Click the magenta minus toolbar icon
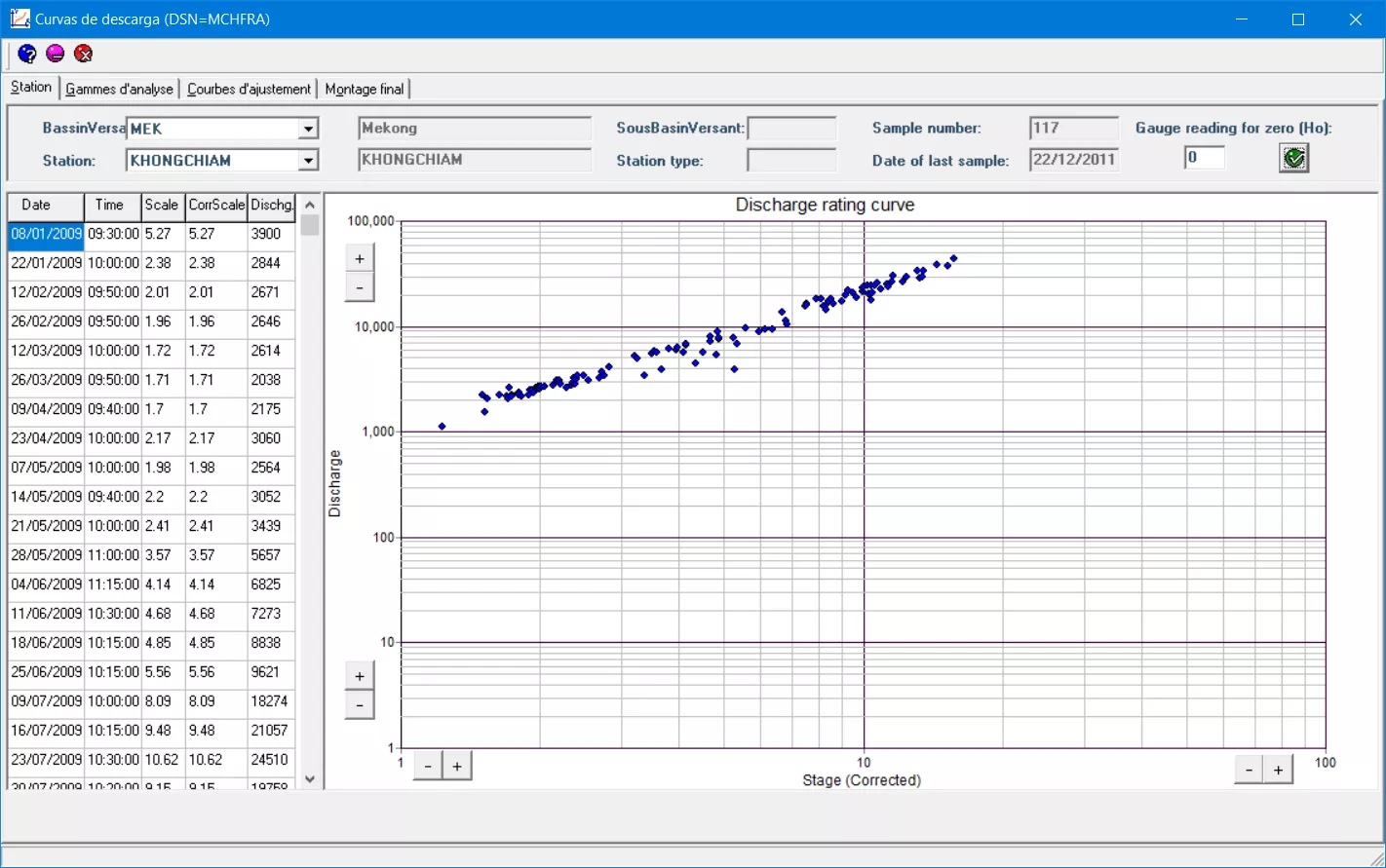The height and width of the screenshot is (868, 1386). coord(56,54)
